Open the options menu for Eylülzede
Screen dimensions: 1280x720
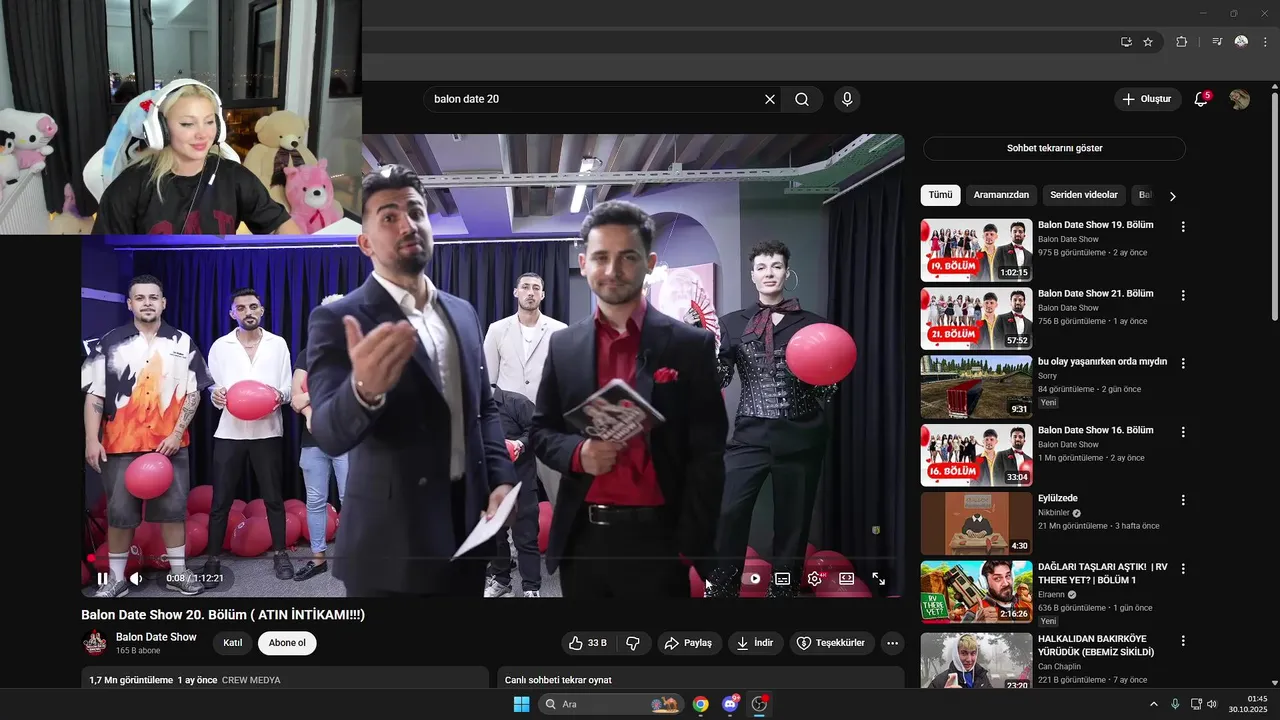coord(1183,500)
